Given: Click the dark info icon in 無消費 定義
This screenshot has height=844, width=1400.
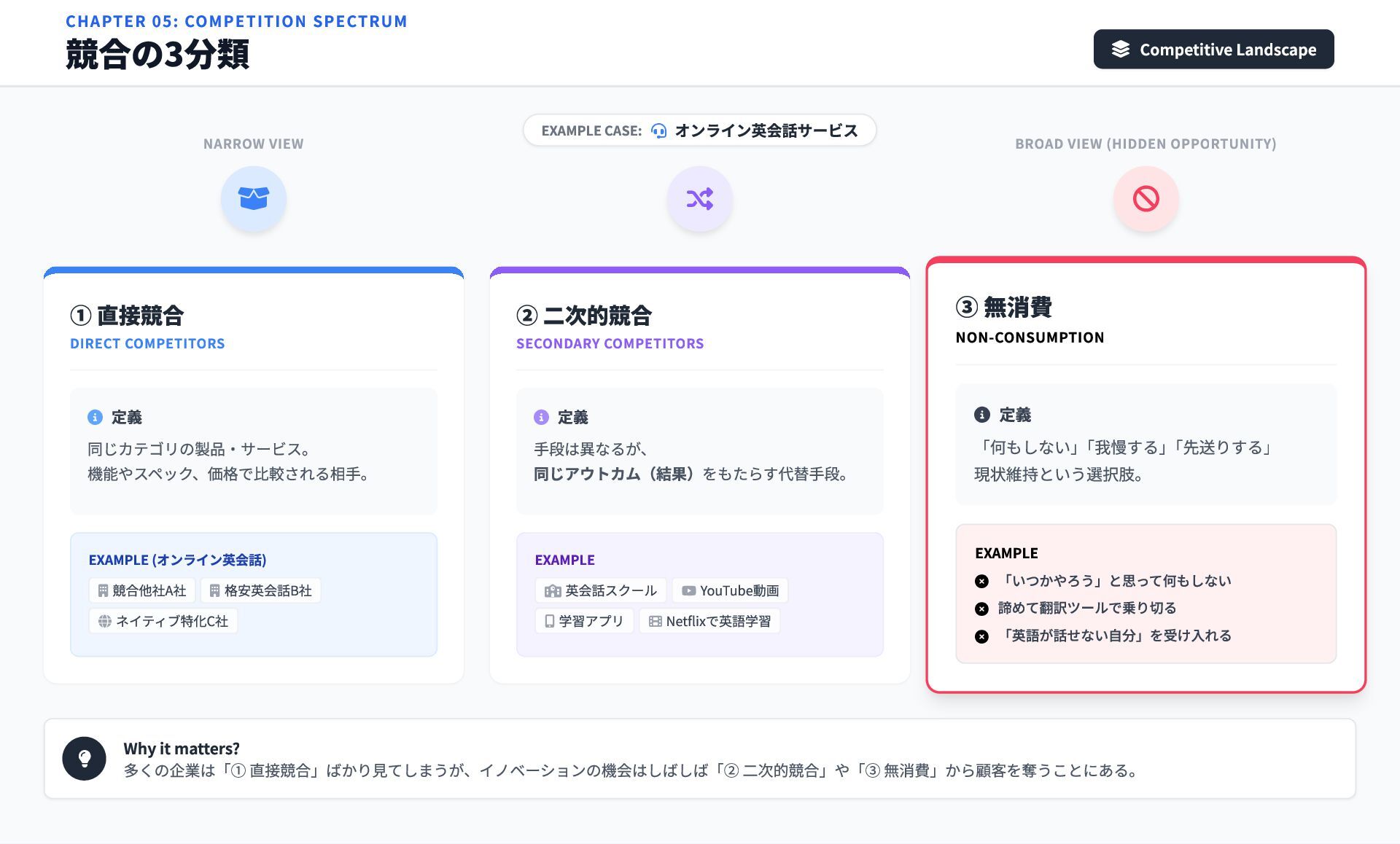Looking at the screenshot, I should 981,415.
